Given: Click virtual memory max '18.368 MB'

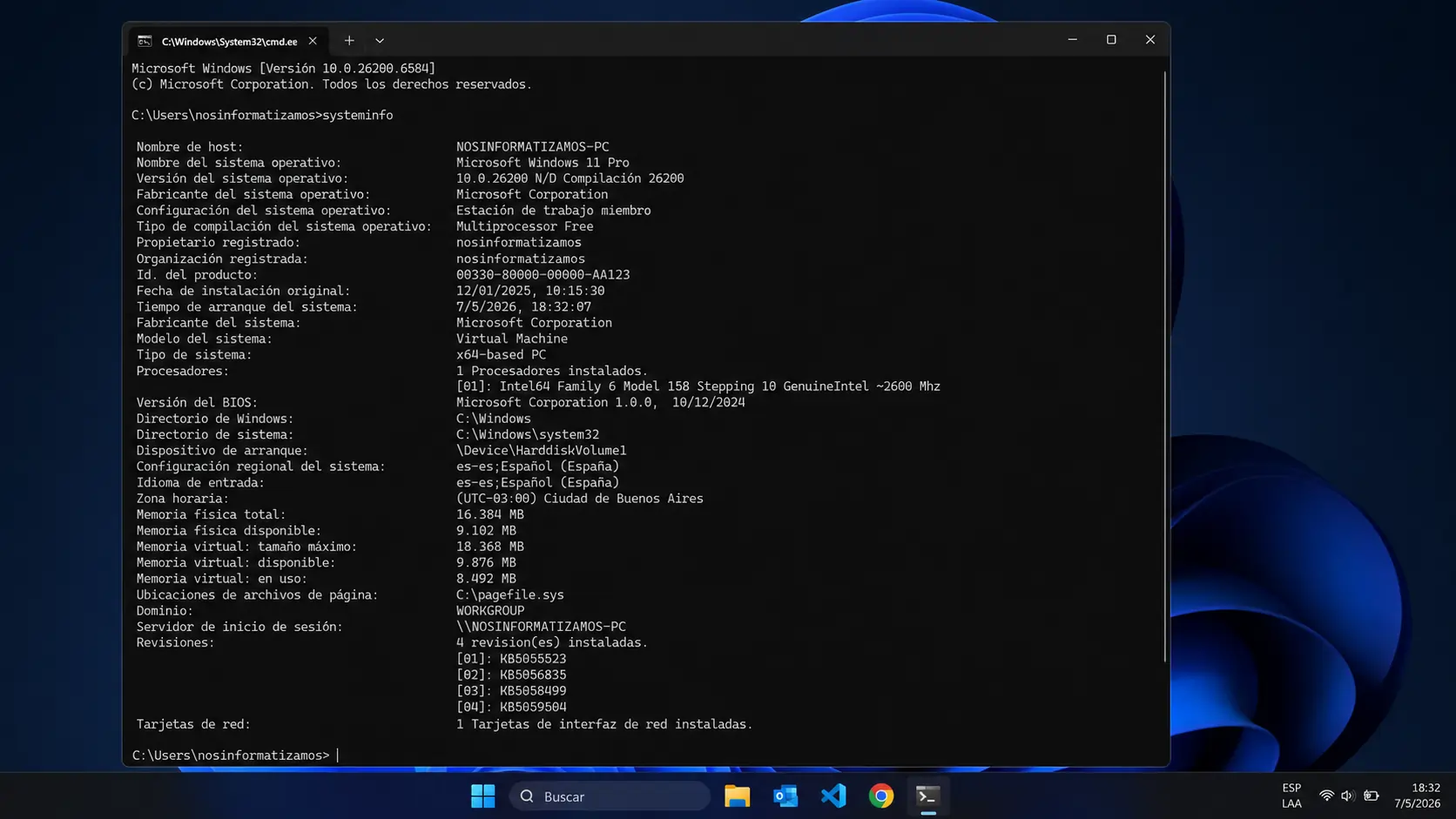Looking at the screenshot, I should click(490, 547).
